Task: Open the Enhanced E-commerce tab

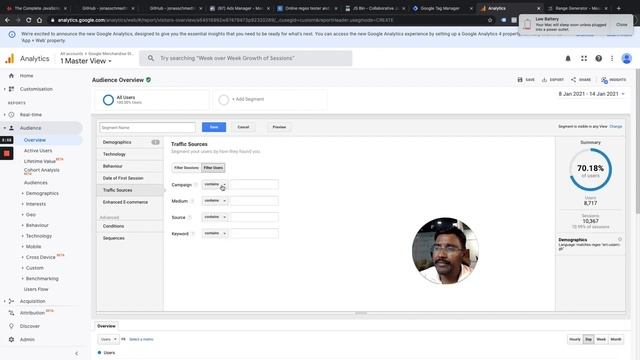Action: tap(130, 202)
